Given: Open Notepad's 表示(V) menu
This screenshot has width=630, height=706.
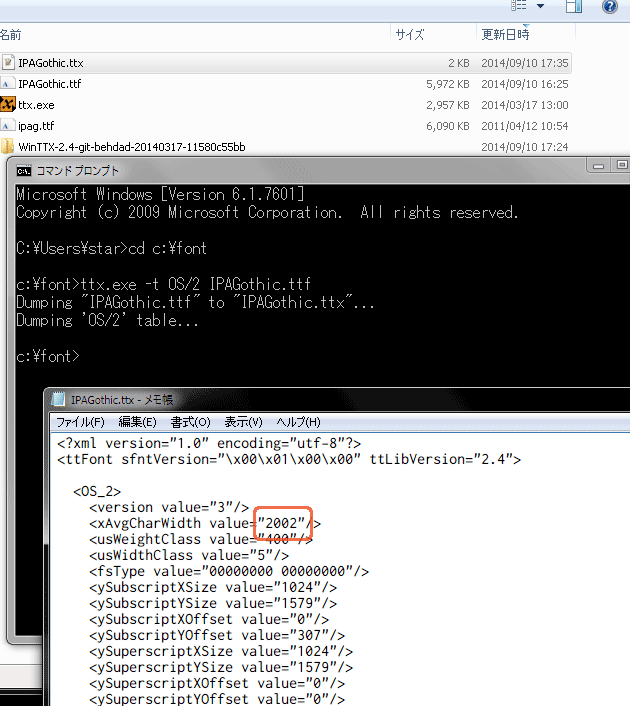Looking at the screenshot, I should (243, 422).
